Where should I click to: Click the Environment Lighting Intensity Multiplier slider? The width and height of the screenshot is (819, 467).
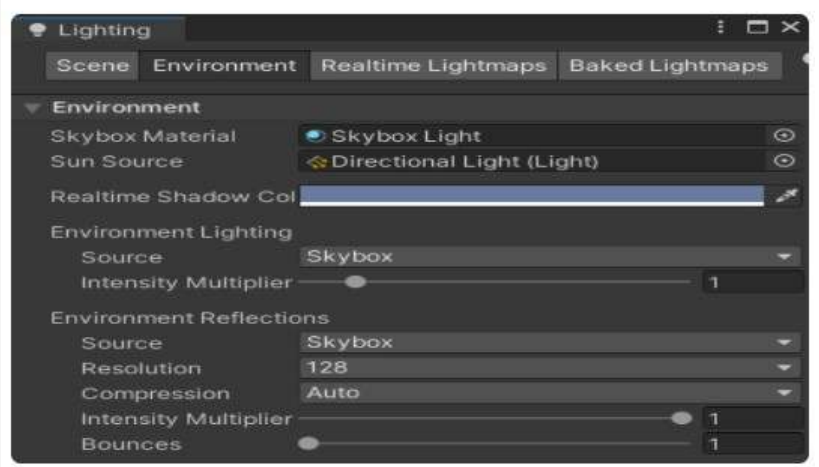(495, 283)
